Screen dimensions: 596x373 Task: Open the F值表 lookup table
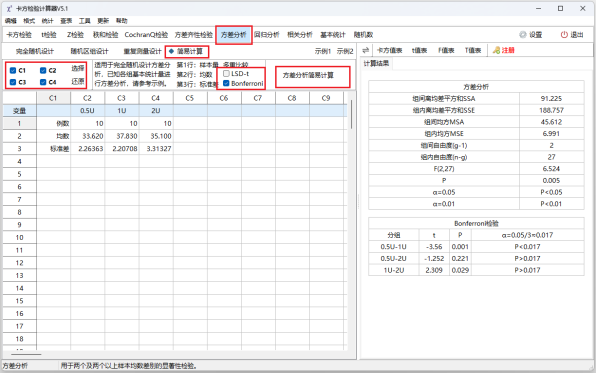tap(446, 50)
